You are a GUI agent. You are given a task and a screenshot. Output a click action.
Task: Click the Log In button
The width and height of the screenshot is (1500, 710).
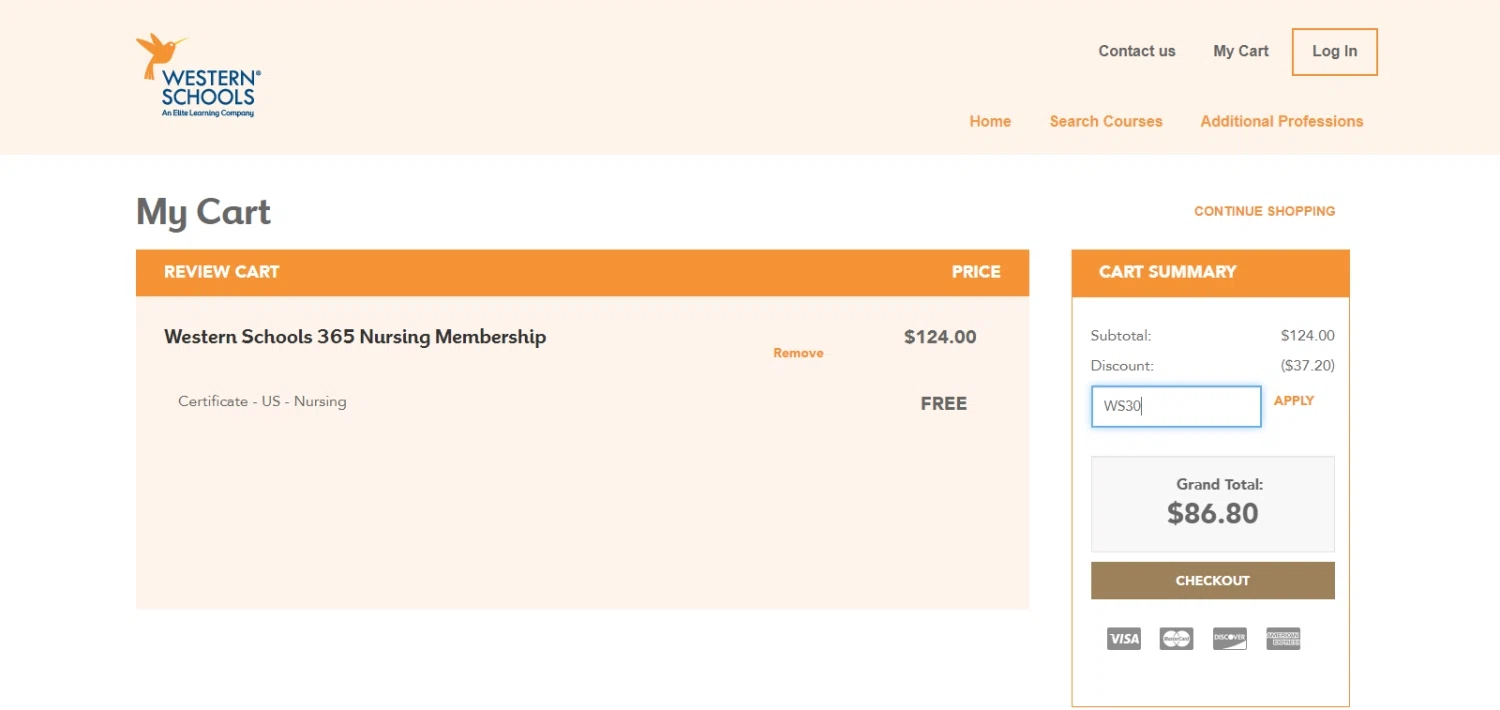pyautogui.click(x=1334, y=52)
